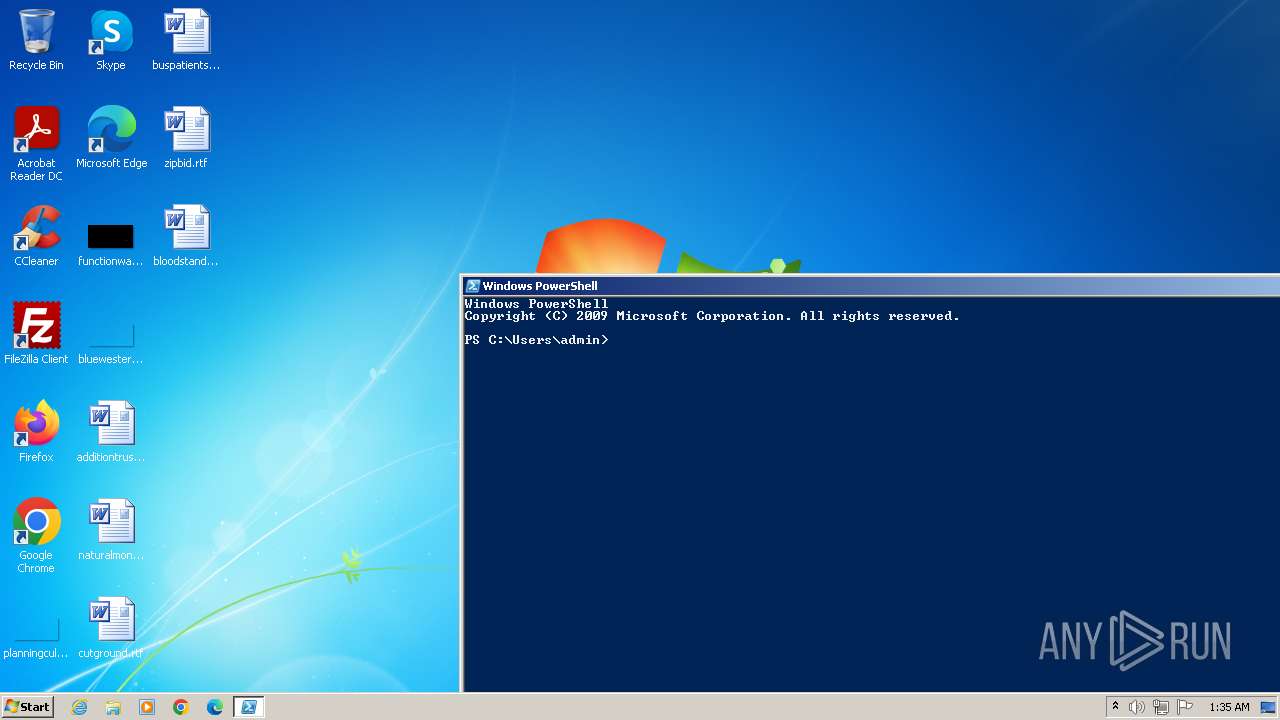The height and width of the screenshot is (720, 1280).
Task: Open Edge from the taskbar
Action: 215,707
